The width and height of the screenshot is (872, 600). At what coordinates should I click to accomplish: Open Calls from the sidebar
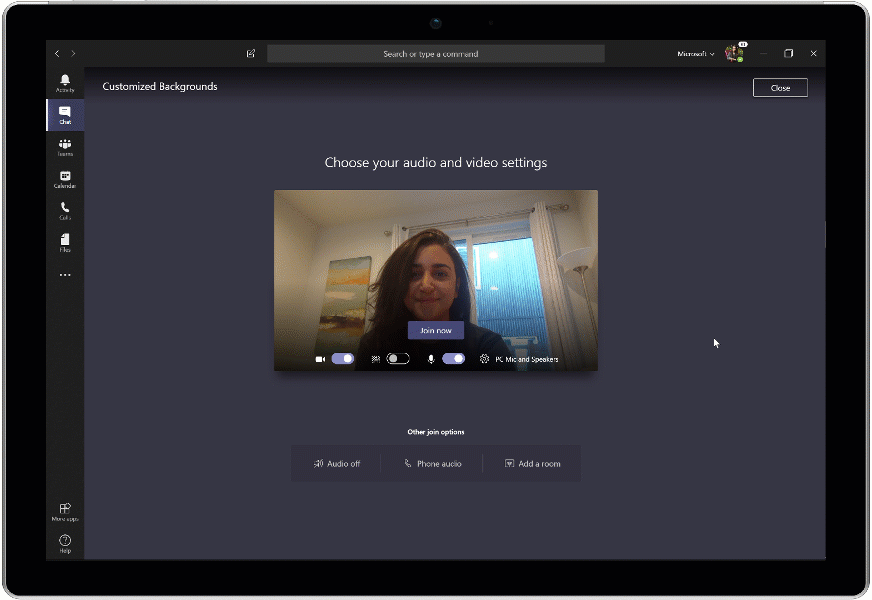64,211
